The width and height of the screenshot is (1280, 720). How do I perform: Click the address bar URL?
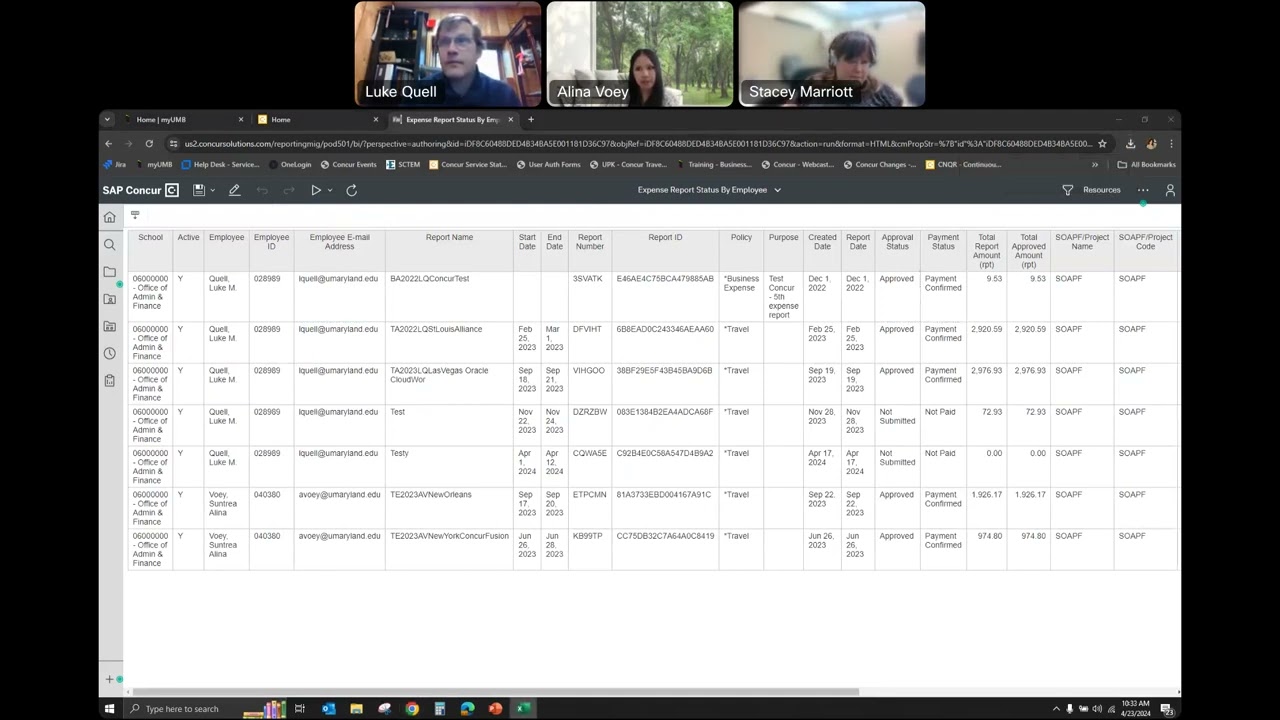coord(638,144)
